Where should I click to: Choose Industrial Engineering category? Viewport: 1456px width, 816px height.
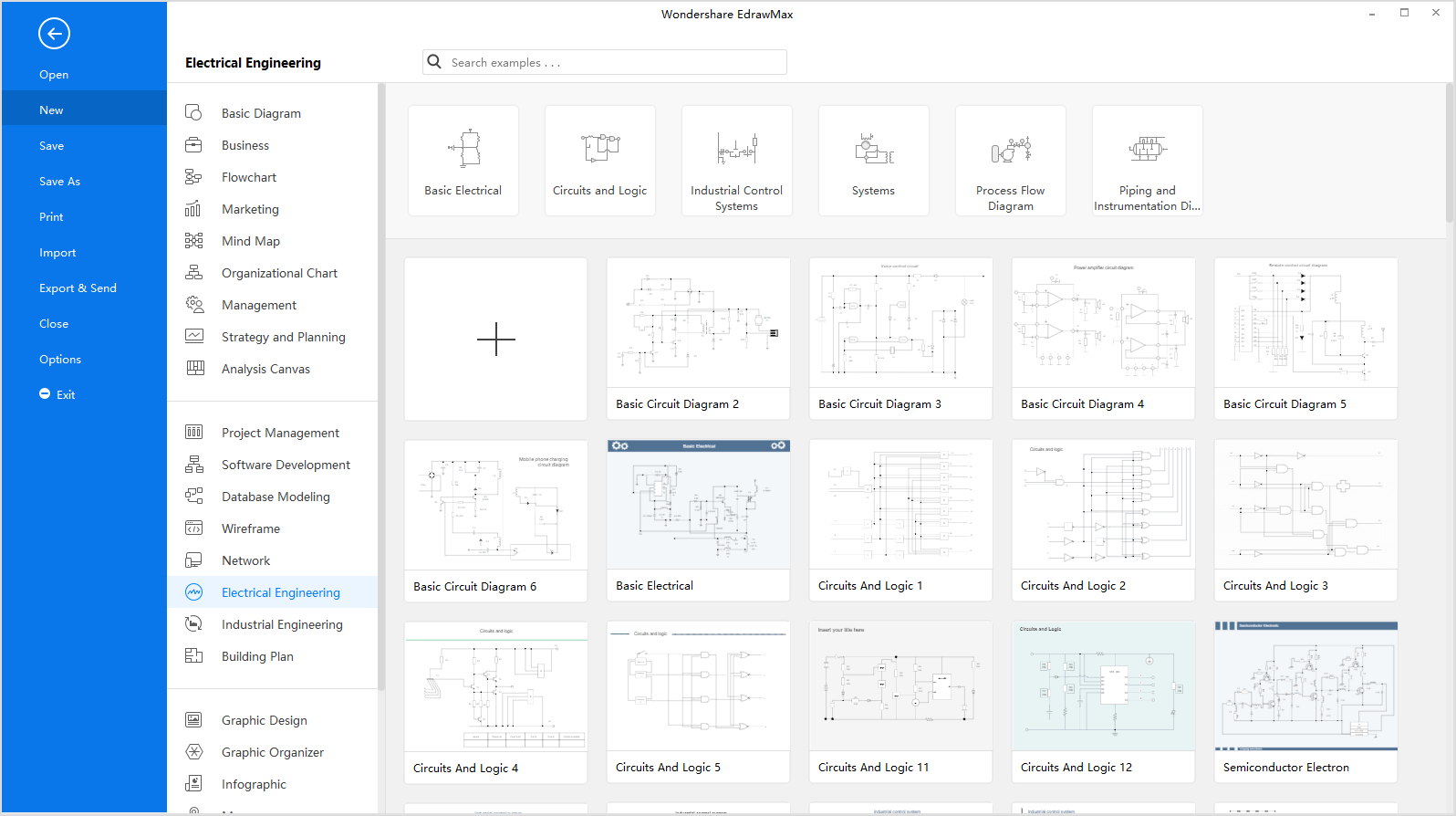click(282, 624)
